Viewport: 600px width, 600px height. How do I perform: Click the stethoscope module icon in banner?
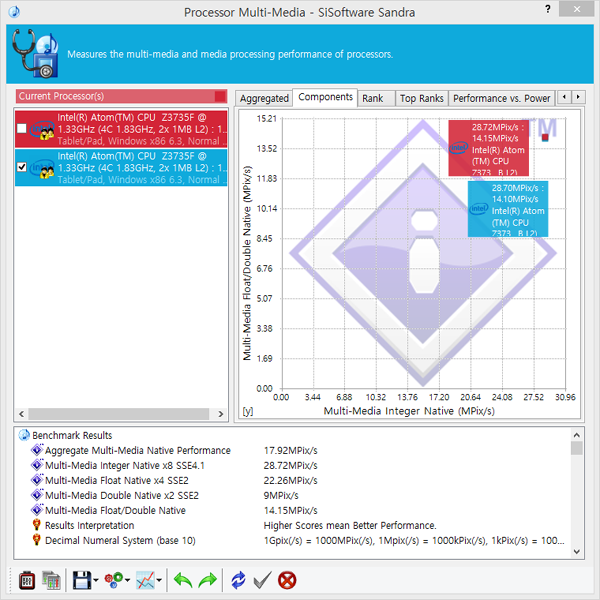click(35, 54)
